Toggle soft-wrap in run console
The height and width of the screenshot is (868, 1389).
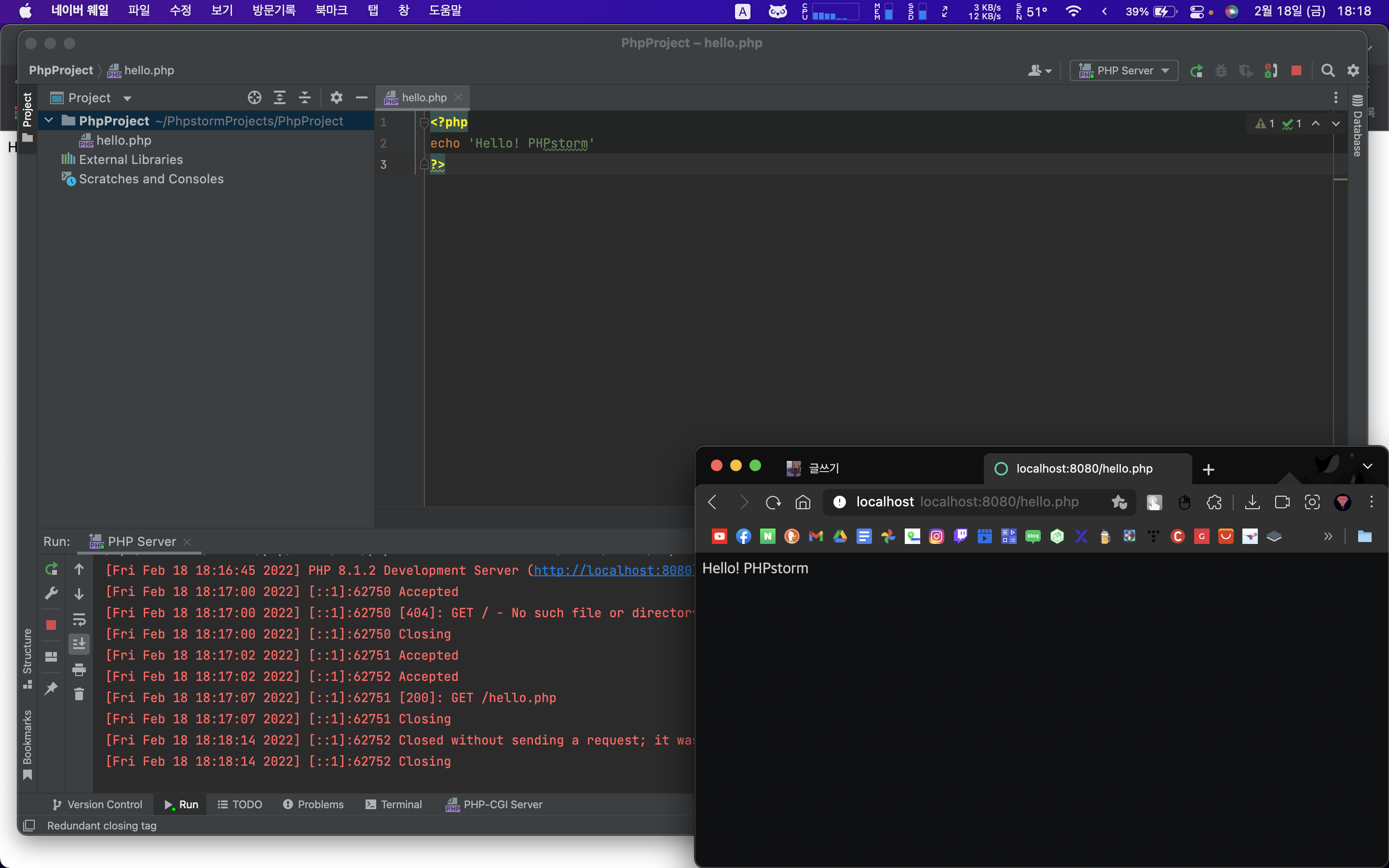[79, 620]
